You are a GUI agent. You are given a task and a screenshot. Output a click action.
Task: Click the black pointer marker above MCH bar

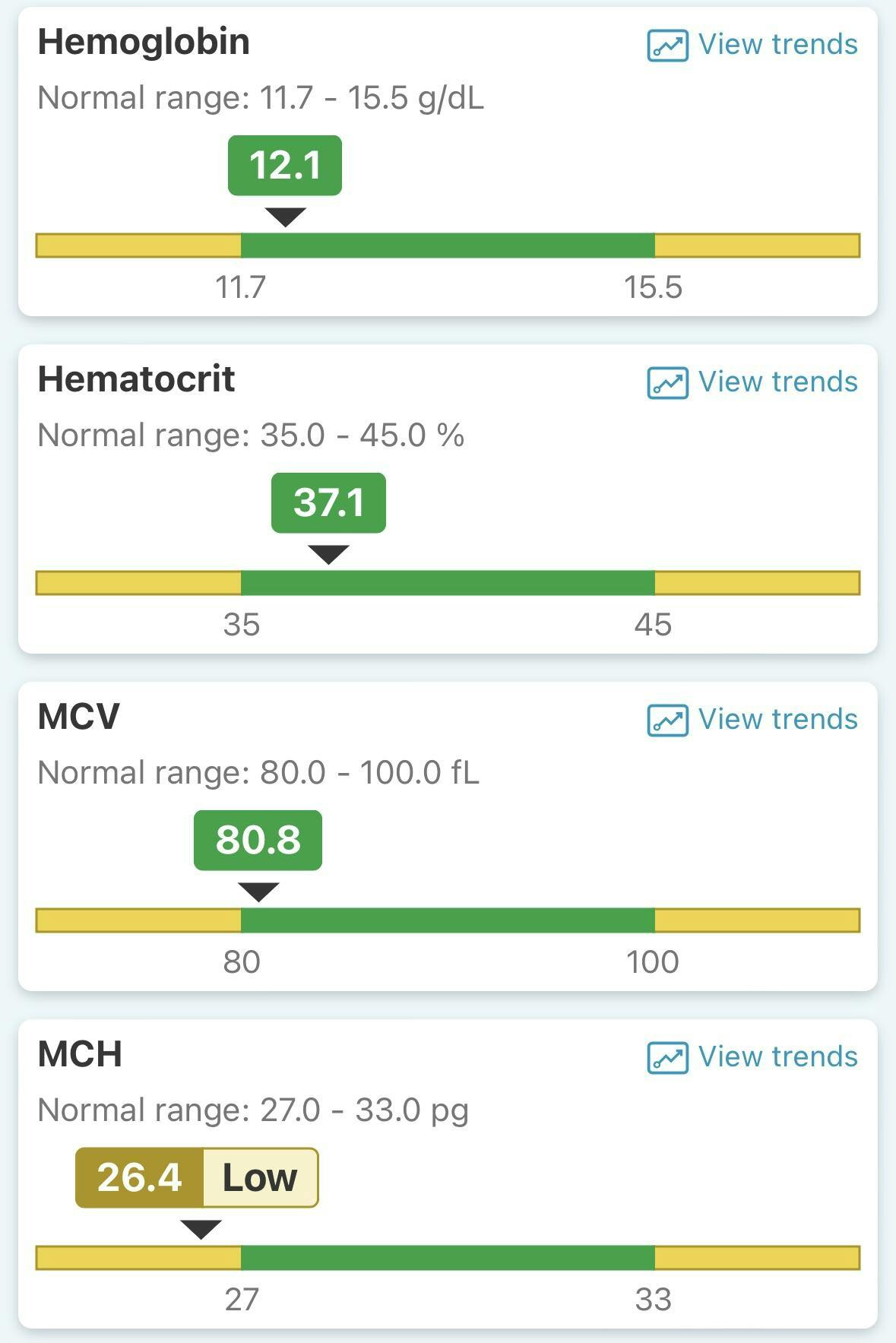[201, 1228]
